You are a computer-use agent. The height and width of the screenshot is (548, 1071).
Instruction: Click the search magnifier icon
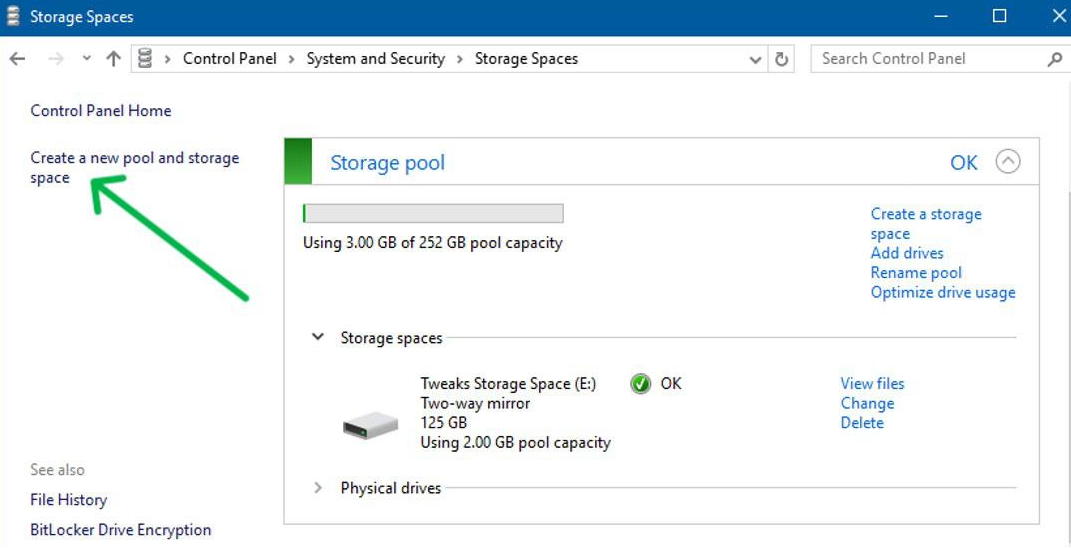click(x=1054, y=59)
